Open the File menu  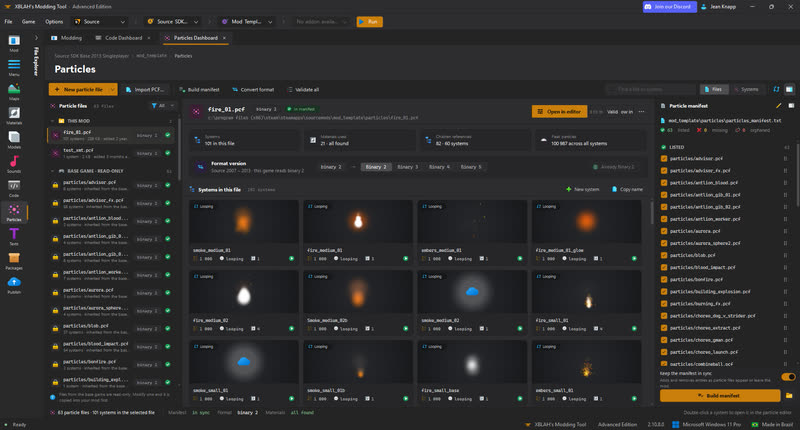(9, 22)
